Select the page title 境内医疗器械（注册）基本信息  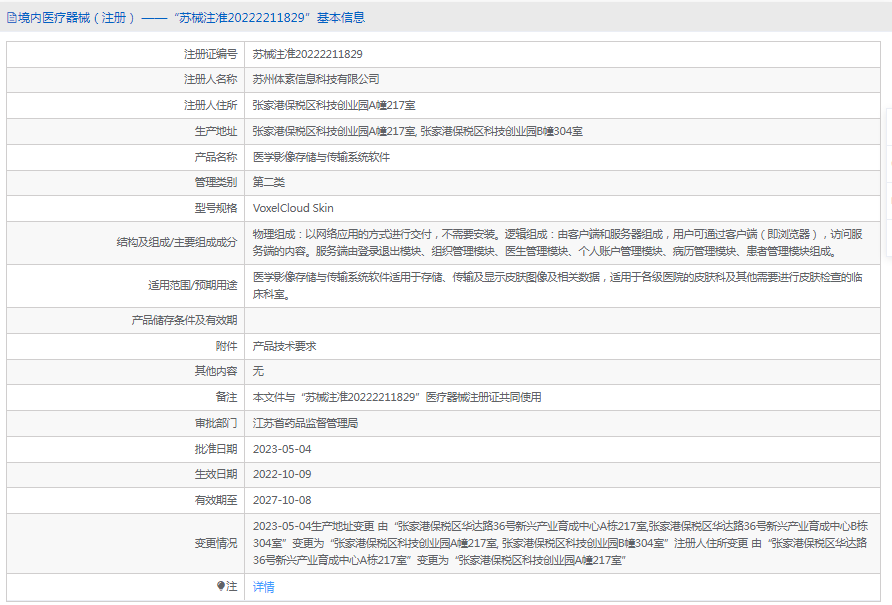click(x=191, y=18)
